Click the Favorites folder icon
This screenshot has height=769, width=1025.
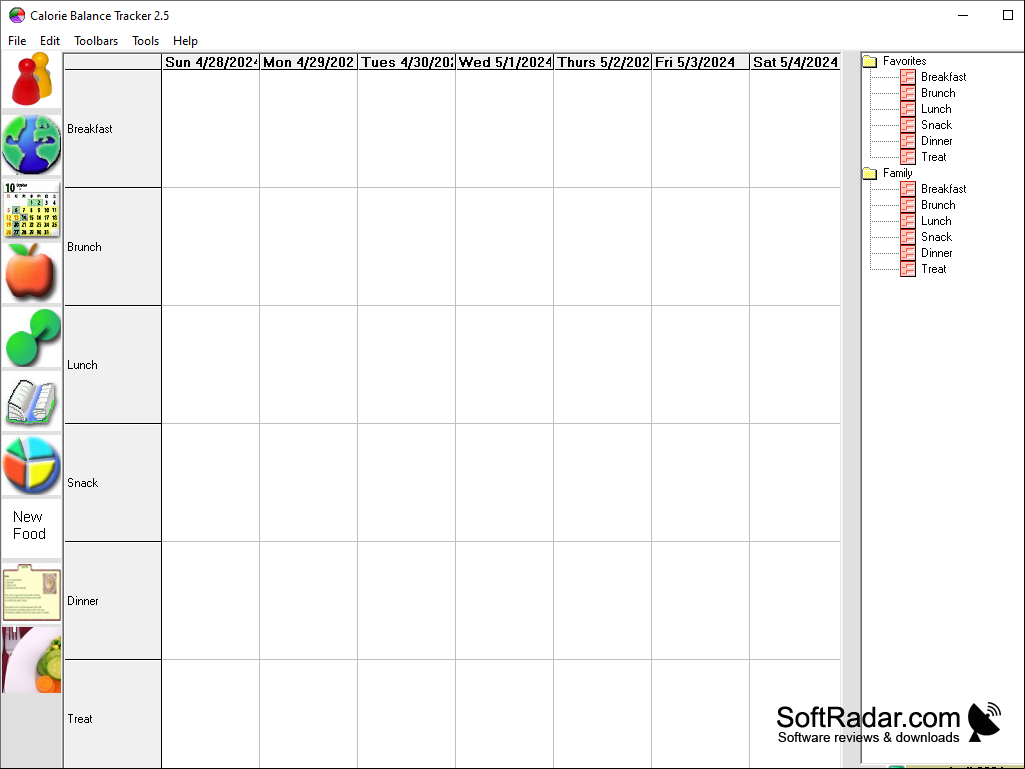pyautogui.click(x=869, y=61)
